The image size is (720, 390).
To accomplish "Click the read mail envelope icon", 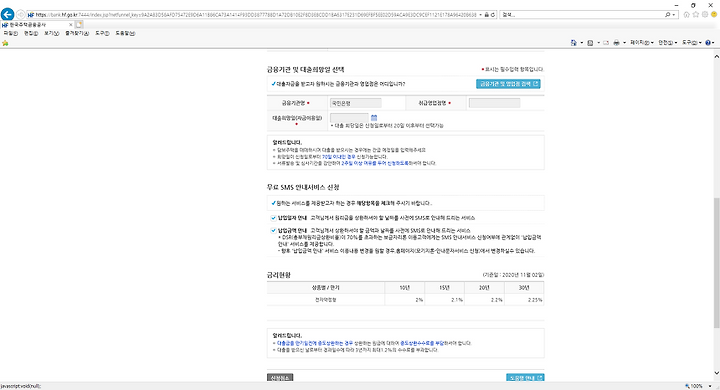I will click(x=606, y=43).
